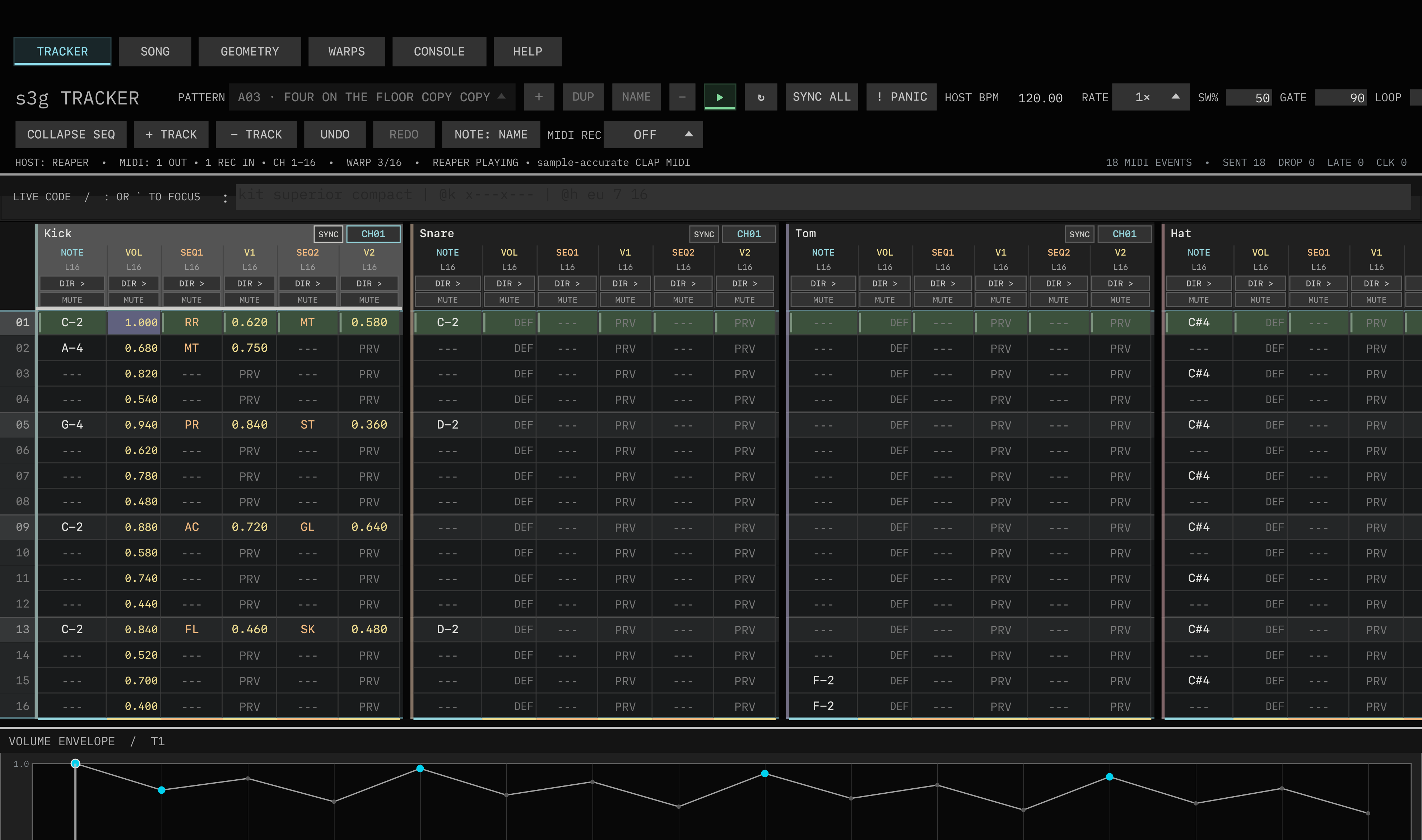Open the MIDI REC OFF dropdown
Viewport: 1422px width, 840px height.
pos(653,135)
